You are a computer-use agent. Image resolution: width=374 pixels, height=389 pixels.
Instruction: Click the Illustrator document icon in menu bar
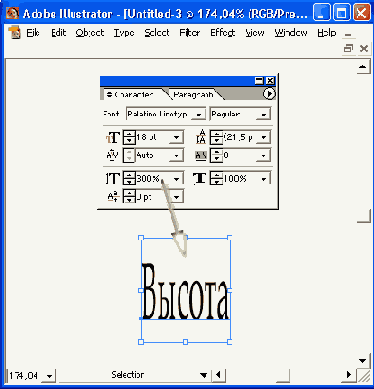(x=15, y=33)
